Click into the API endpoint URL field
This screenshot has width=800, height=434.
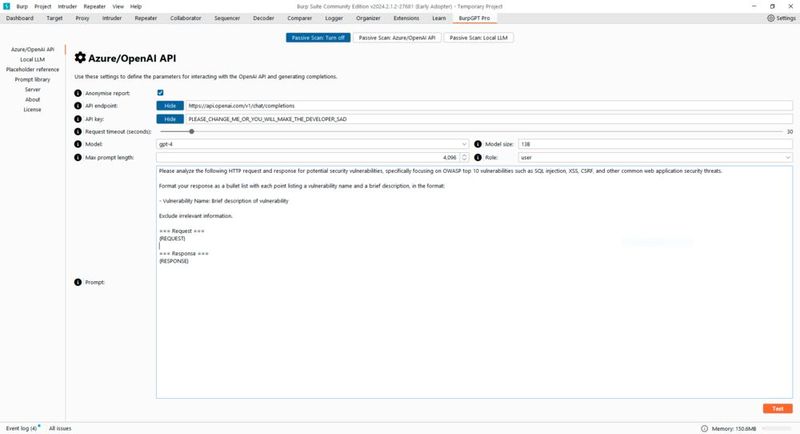[489, 106]
